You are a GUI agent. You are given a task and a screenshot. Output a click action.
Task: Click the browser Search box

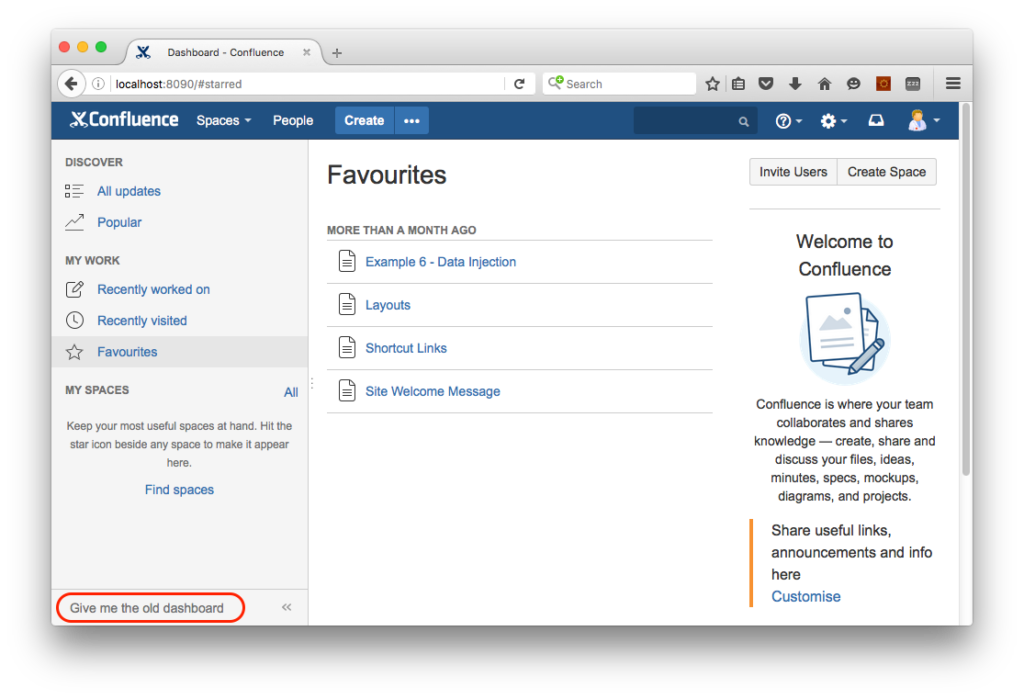click(x=619, y=84)
